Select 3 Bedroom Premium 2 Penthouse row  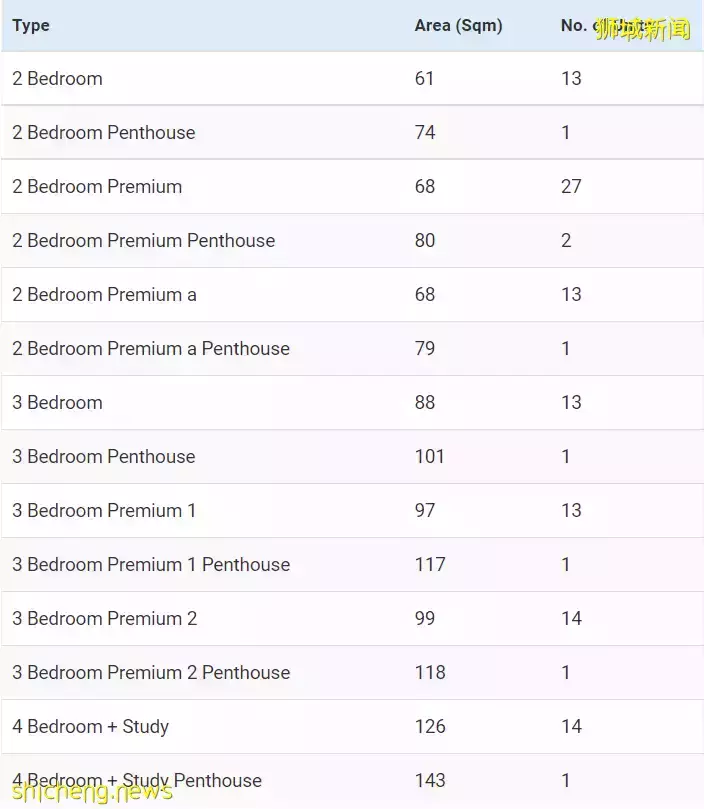[x=151, y=673]
